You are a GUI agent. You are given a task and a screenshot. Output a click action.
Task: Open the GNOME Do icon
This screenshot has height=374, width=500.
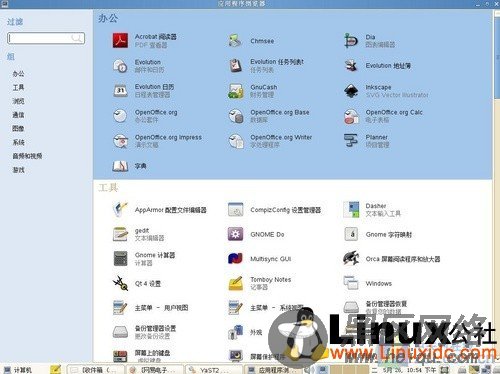point(235,234)
